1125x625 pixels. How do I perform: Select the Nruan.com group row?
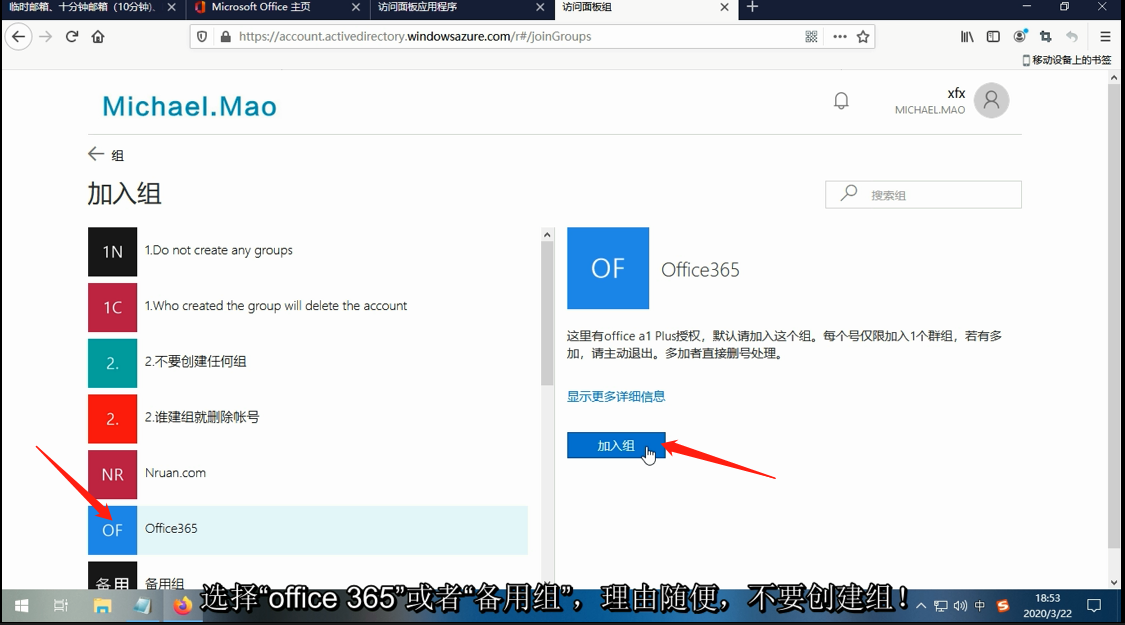308,474
